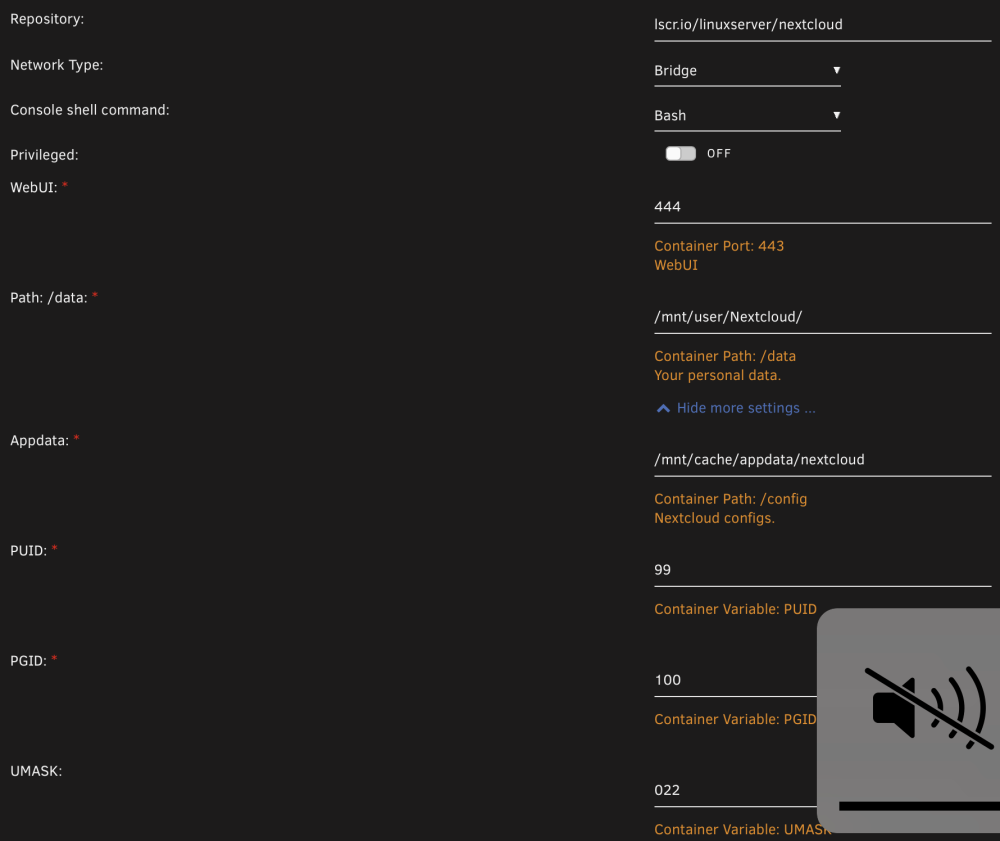Click the Repository input field
Viewport: 1000px width, 841px height.
[x=822, y=26]
